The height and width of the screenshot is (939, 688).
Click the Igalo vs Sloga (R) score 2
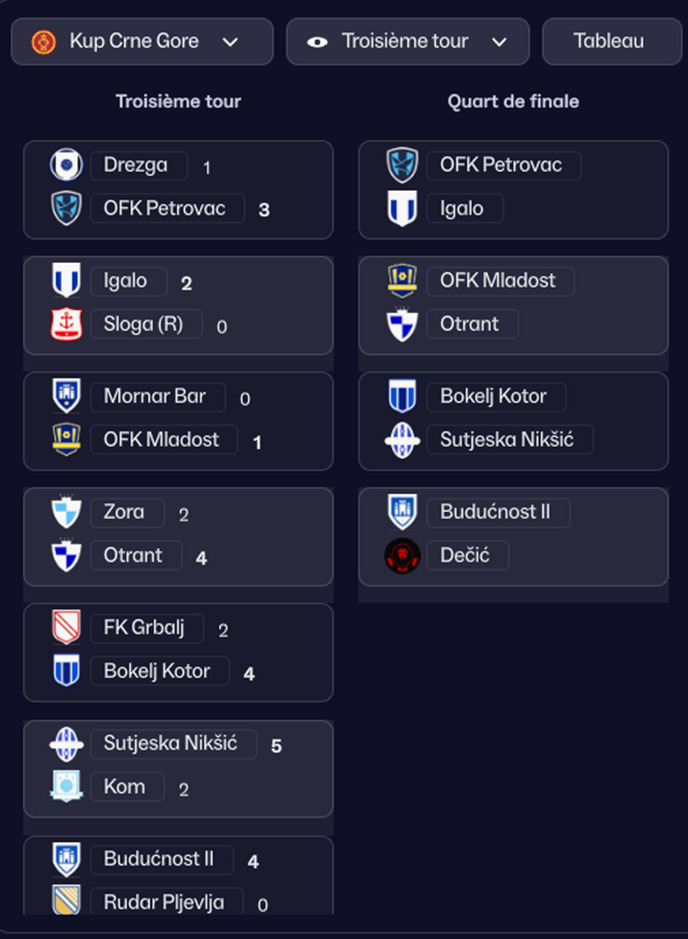tap(186, 283)
